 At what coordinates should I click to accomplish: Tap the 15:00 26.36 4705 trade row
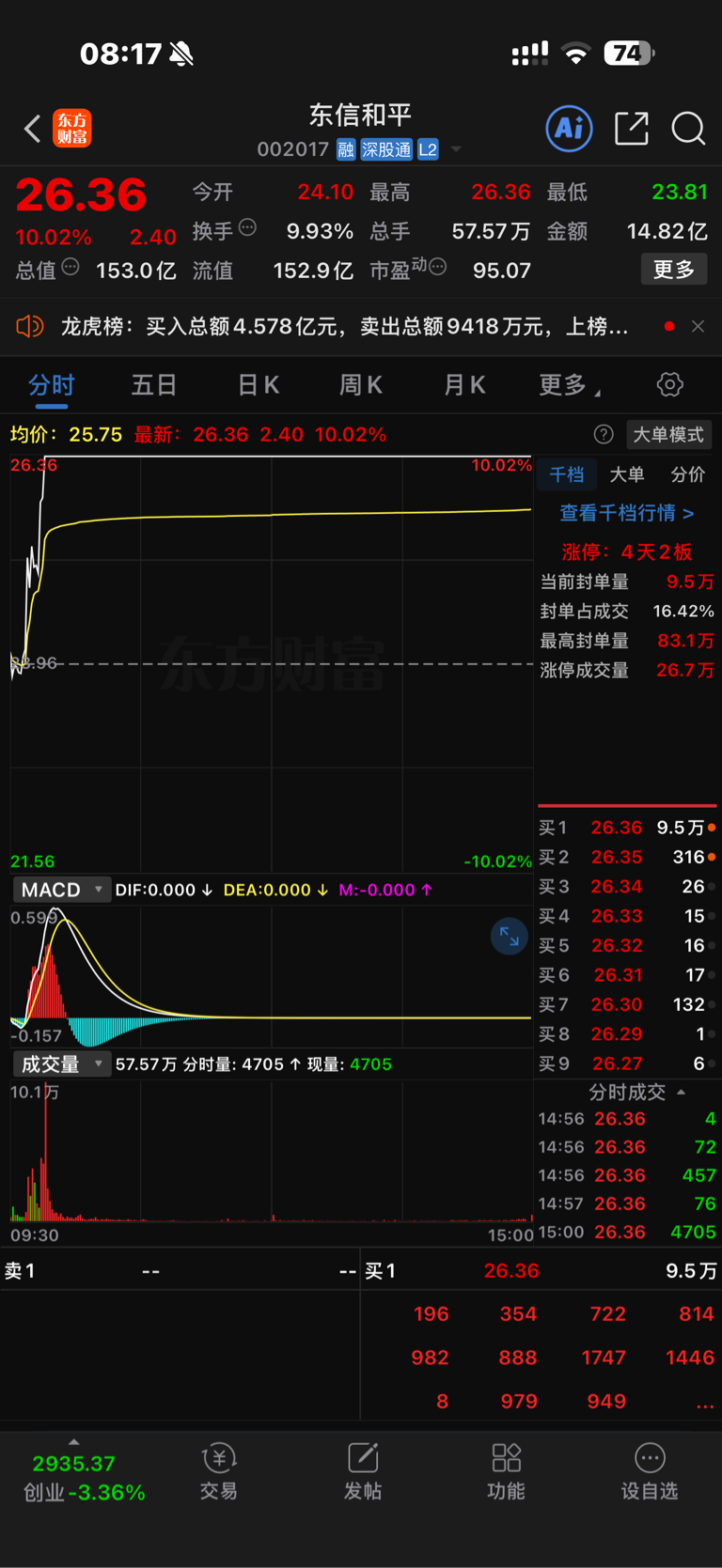point(627,1232)
